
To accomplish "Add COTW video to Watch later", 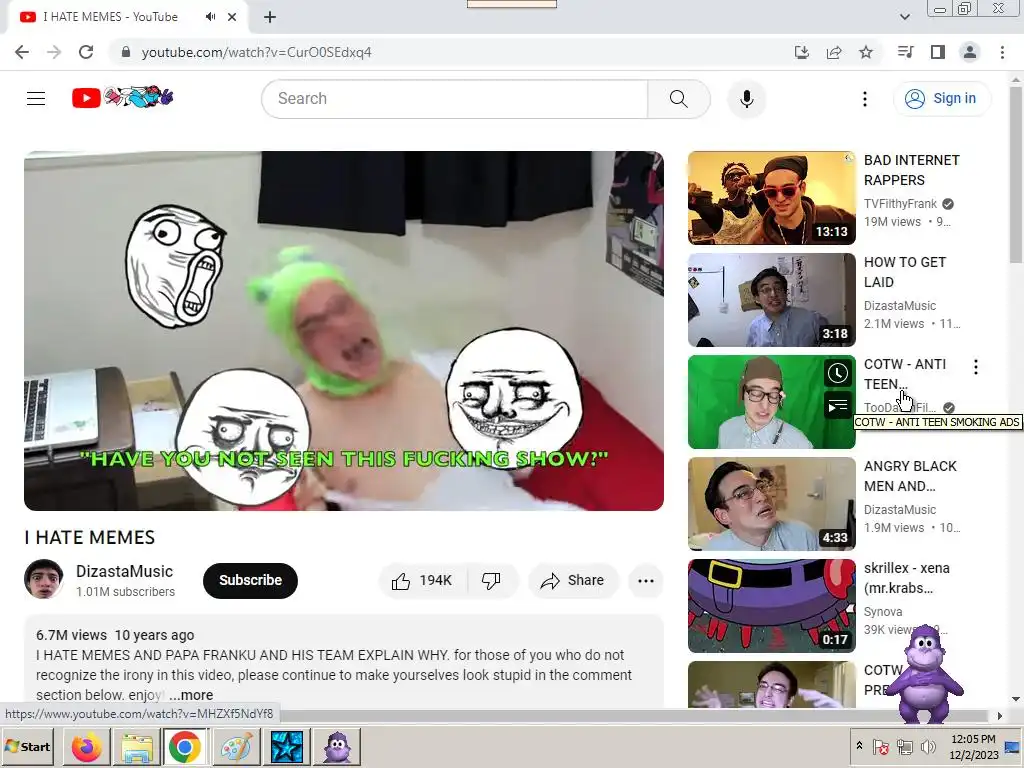I will click(838, 373).
